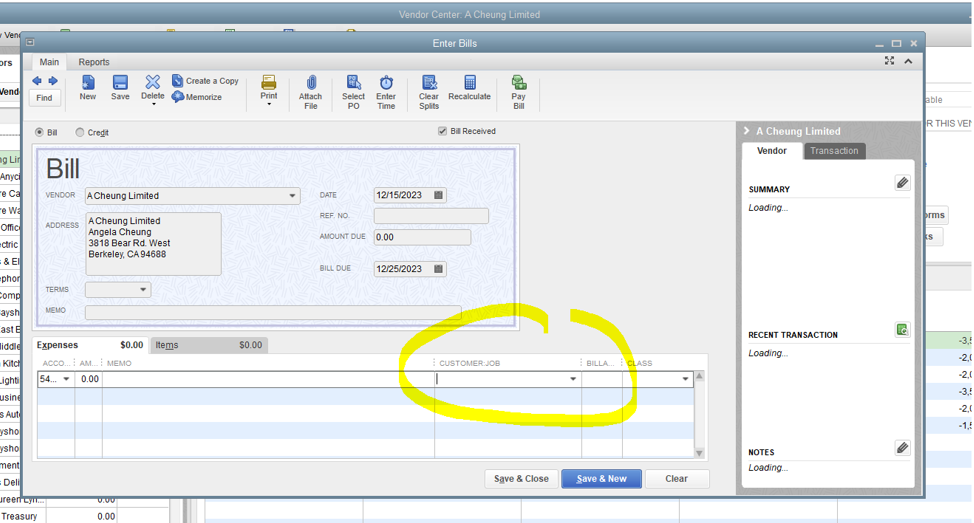Open Select PO tool
The image size is (974, 523).
tap(353, 93)
